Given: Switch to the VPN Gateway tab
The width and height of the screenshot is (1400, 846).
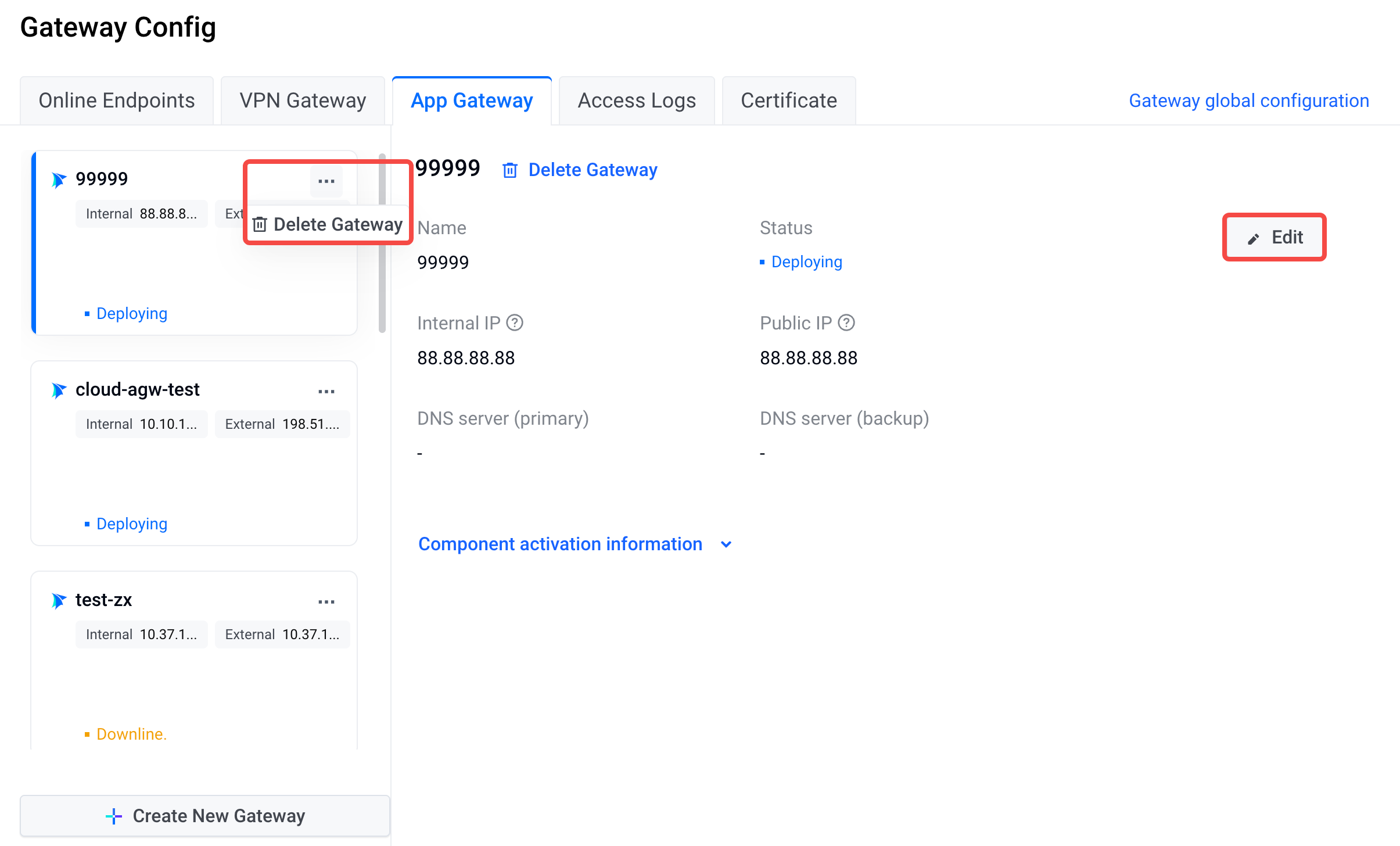Looking at the screenshot, I should (303, 101).
